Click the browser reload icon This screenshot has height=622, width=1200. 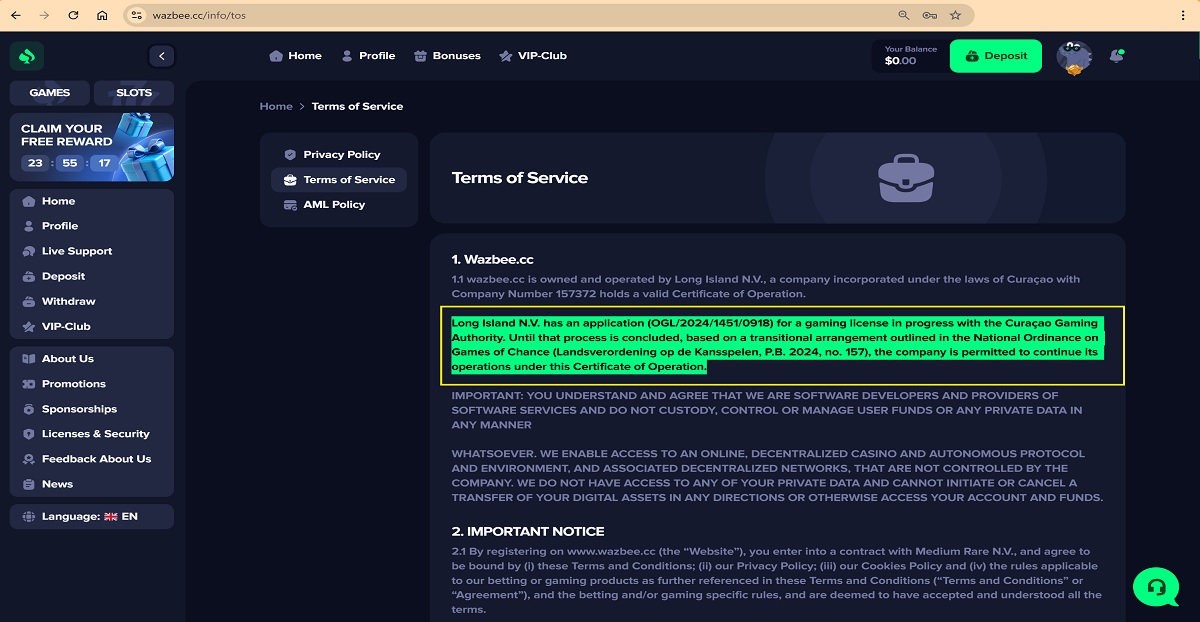pyautogui.click(x=73, y=15)
